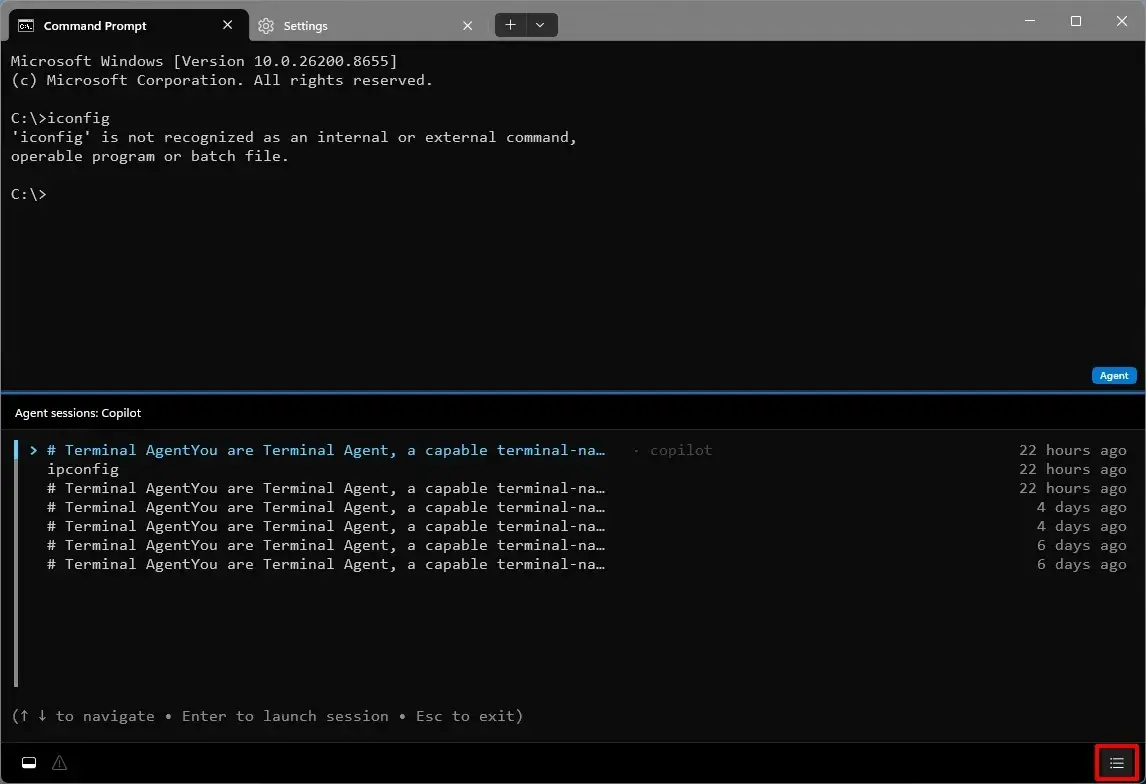Click the Command Prompt tab's console icon
Image resolution: width=1146 pixels, height=784 pixels.
pyautogui.click(x=26, y=26)
